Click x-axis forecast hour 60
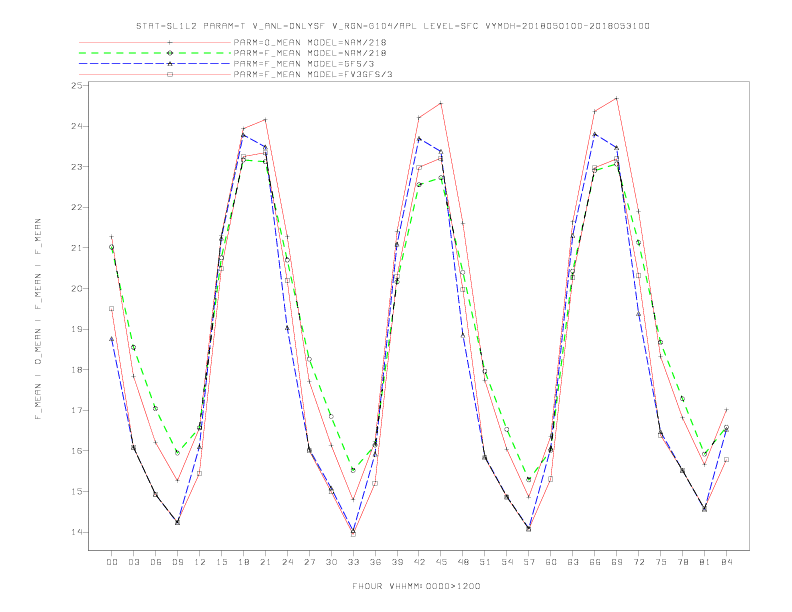 coord(551,562)
